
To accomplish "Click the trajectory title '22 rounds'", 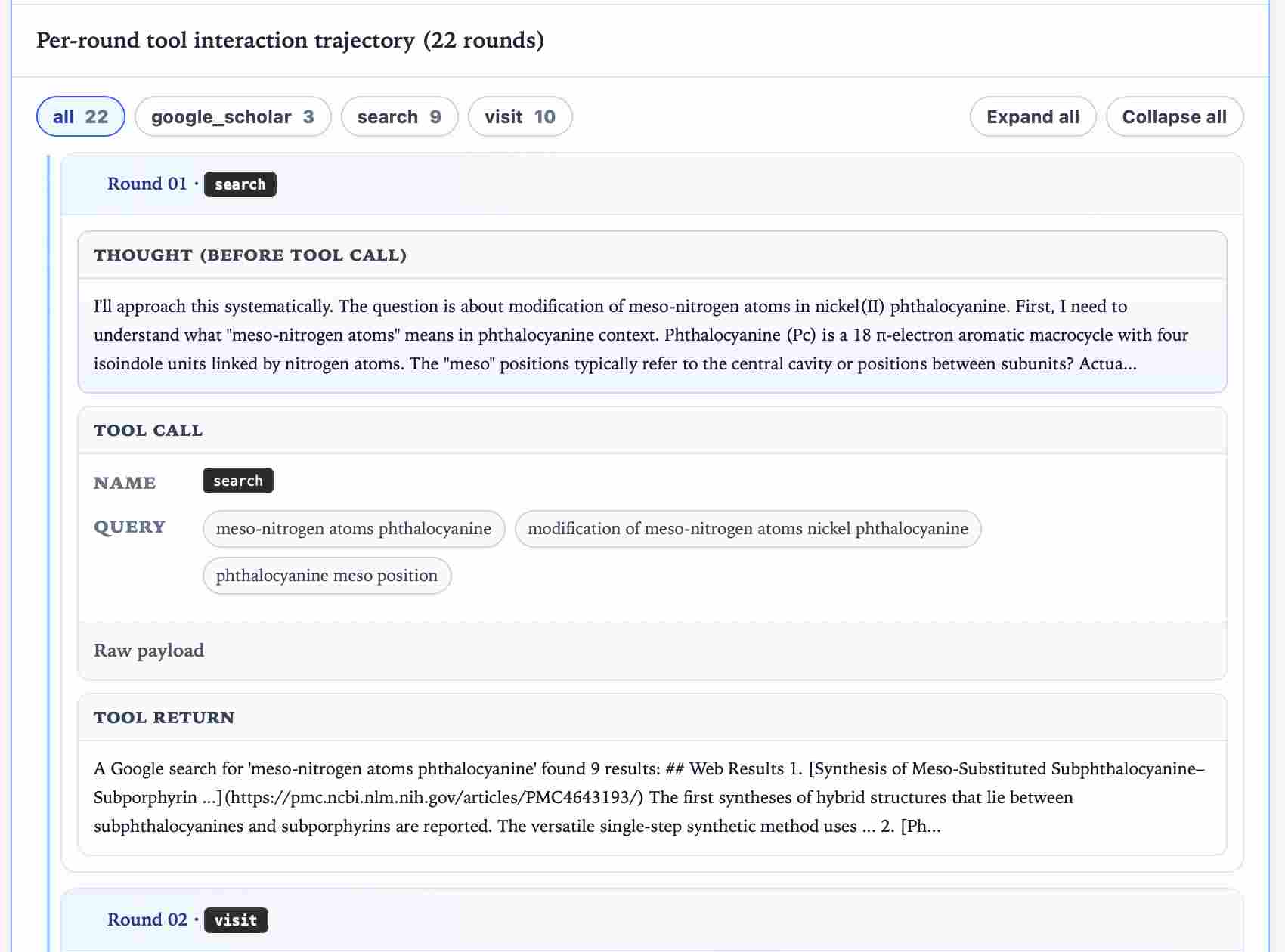I will [290, 41].
